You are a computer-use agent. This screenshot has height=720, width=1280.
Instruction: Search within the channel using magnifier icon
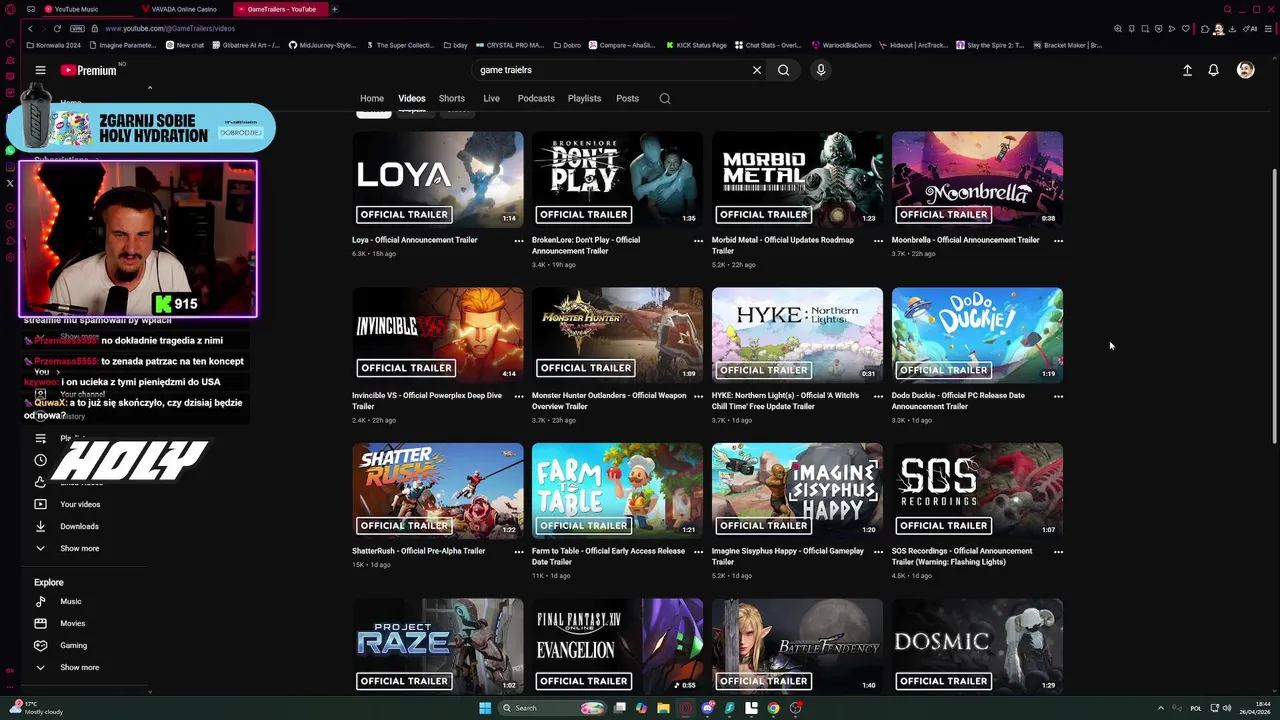[x=665, y=98]
